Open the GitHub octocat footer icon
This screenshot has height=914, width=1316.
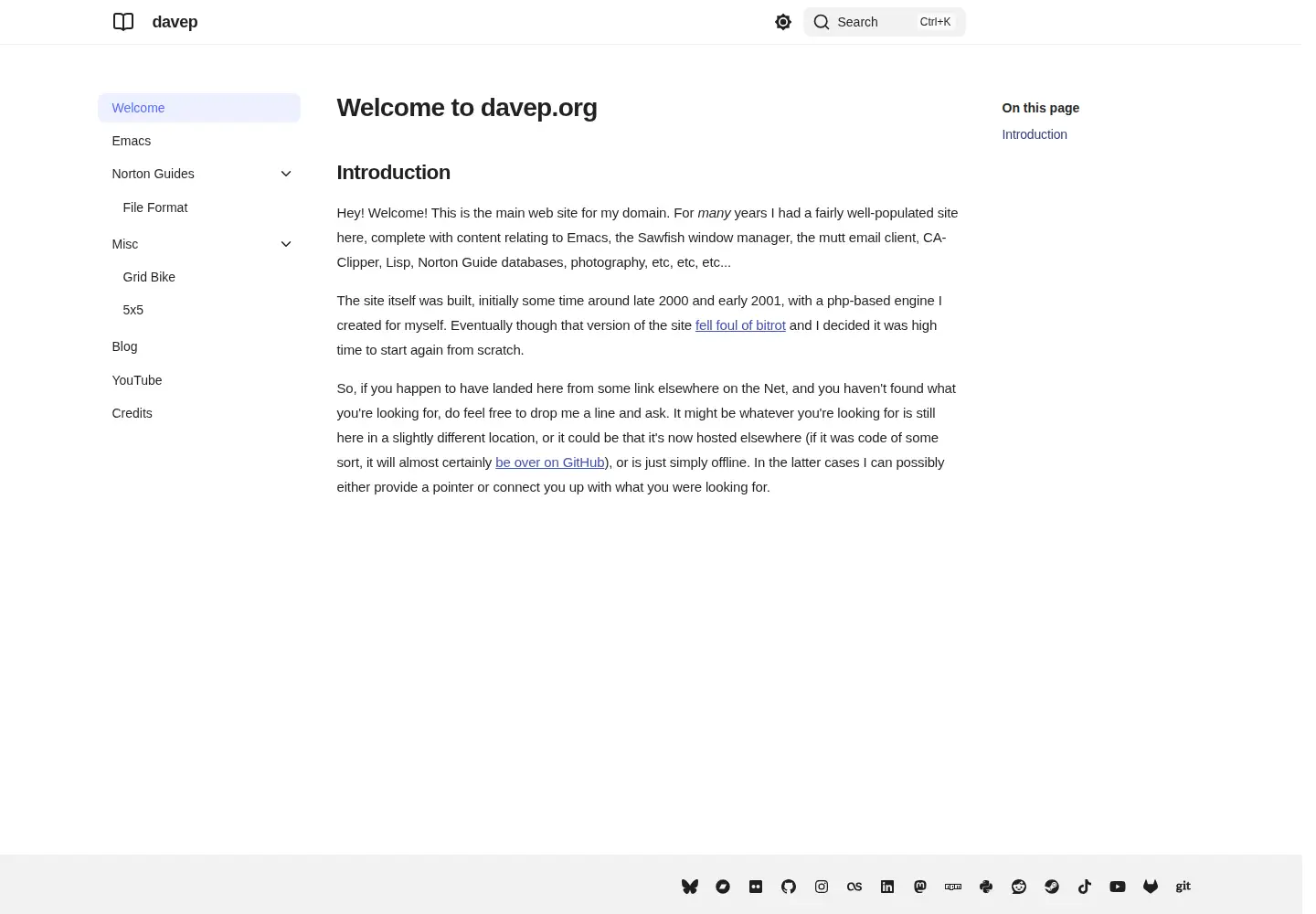tap(789, 887)
